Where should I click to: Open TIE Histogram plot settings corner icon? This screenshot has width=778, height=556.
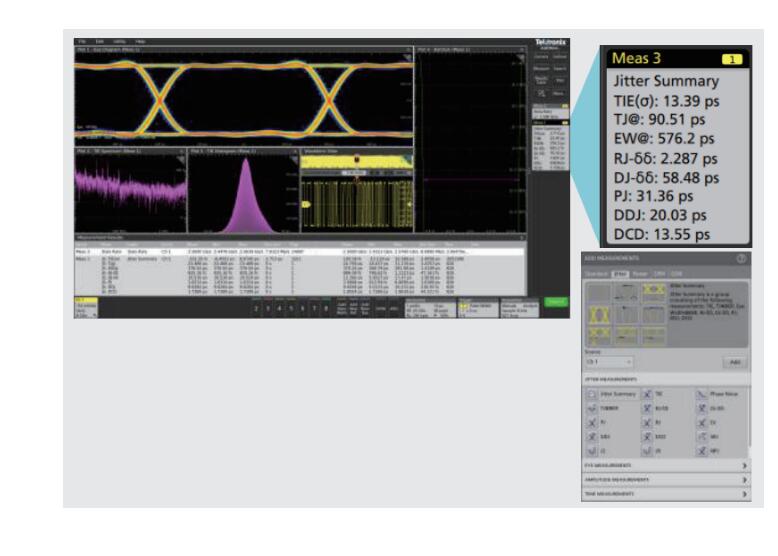click(x=293, y=159)
